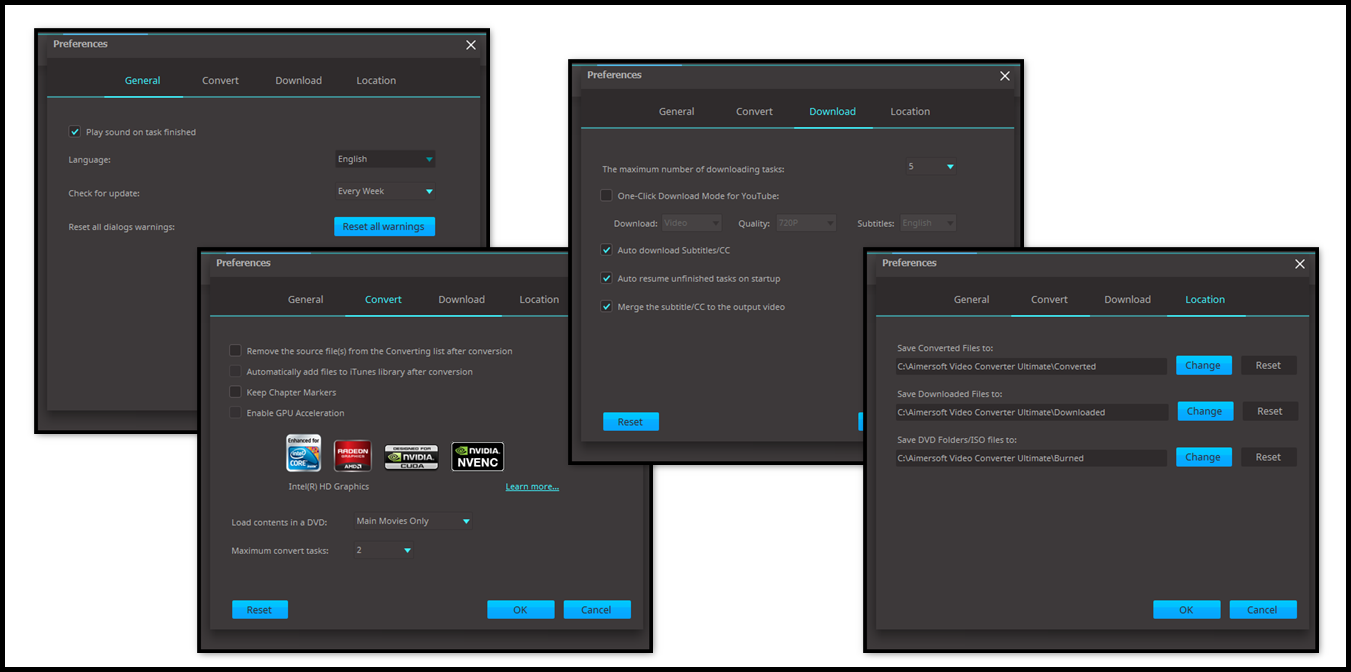1351x672 pixels.
Task: Open the Language dropdown set to English
Action: tap(385, 159)
